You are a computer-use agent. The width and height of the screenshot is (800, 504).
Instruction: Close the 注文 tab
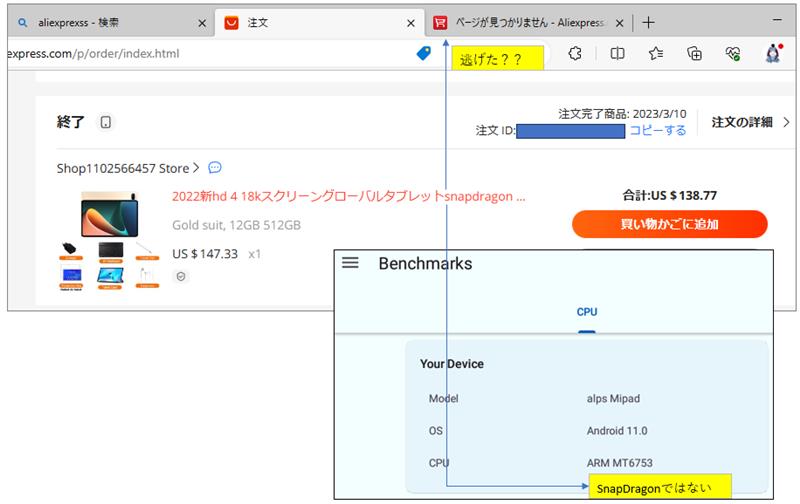click(x=411, y=23)
